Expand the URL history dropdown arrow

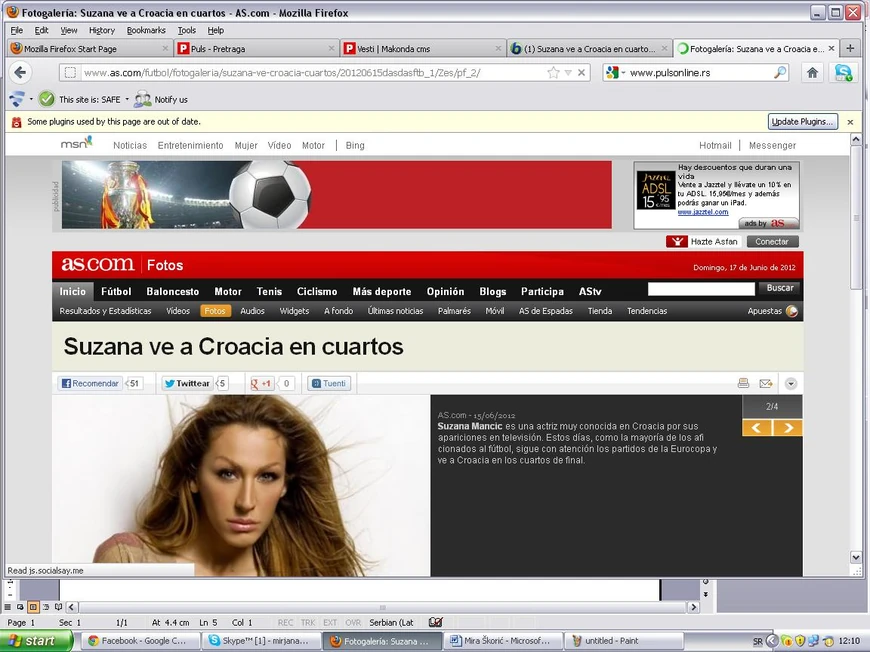pyautogui.click(x=568, y=73)
